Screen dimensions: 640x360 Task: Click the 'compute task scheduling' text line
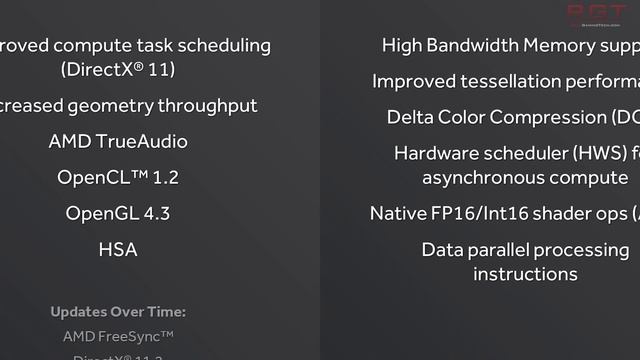(x=136, y=46)
